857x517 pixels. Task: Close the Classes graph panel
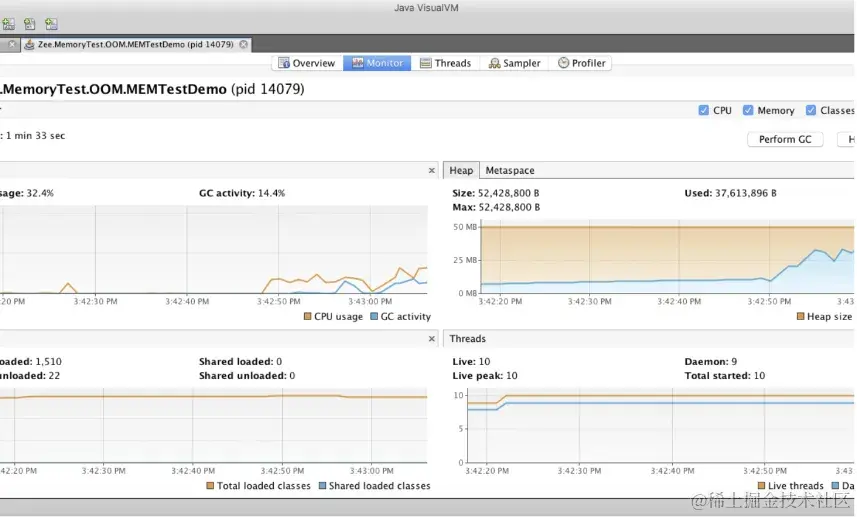click(432, 339)
